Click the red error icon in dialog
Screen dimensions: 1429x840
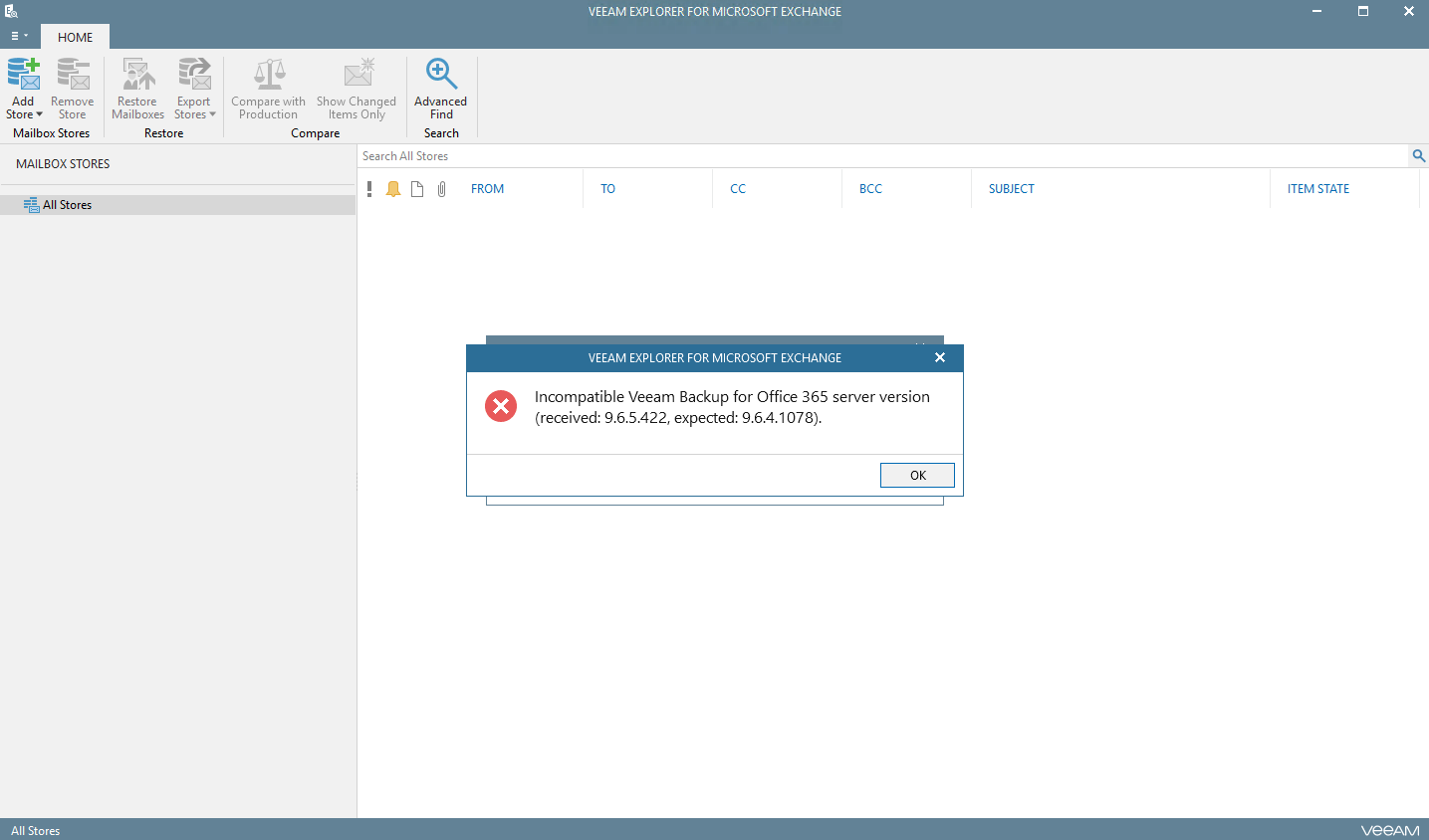[x=501, y=406]
